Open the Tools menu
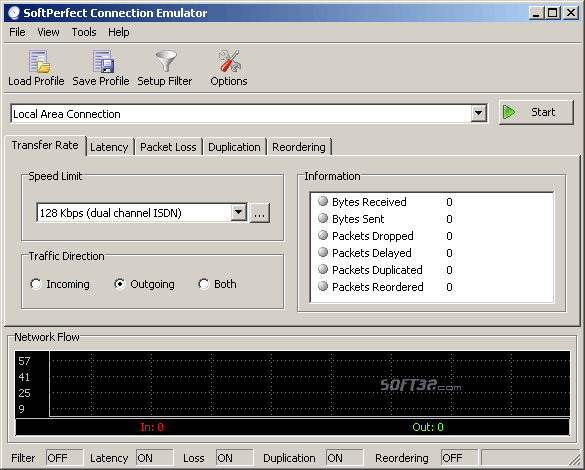The width and height of the screenshot is (585, 470). [84, 32]
